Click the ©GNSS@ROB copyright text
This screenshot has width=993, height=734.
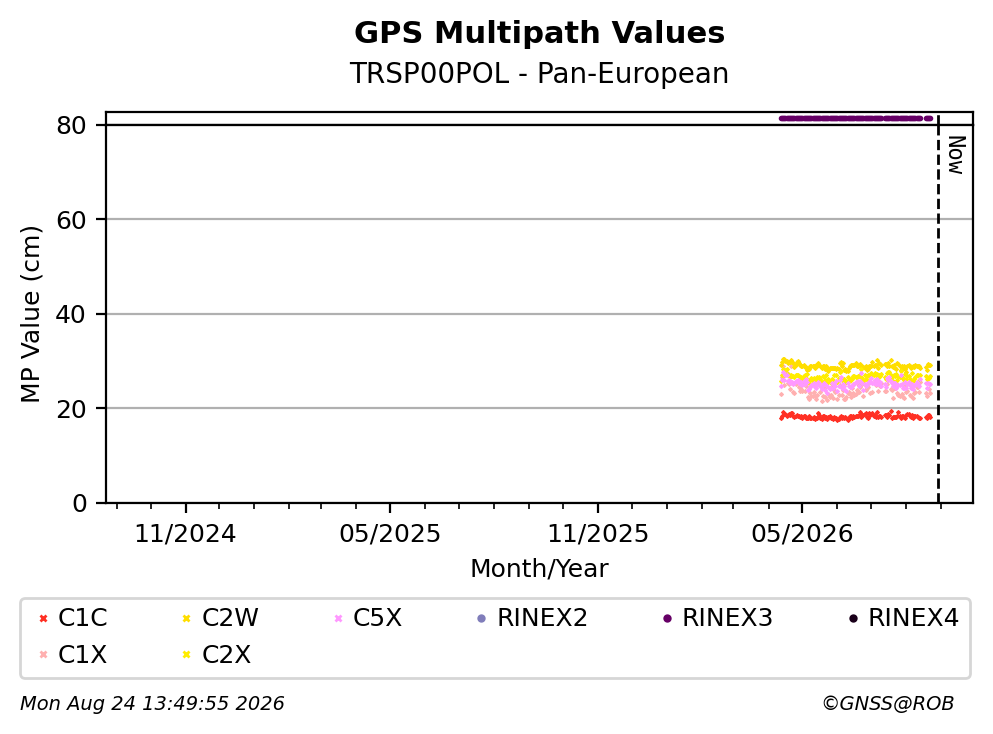[888, 704]
